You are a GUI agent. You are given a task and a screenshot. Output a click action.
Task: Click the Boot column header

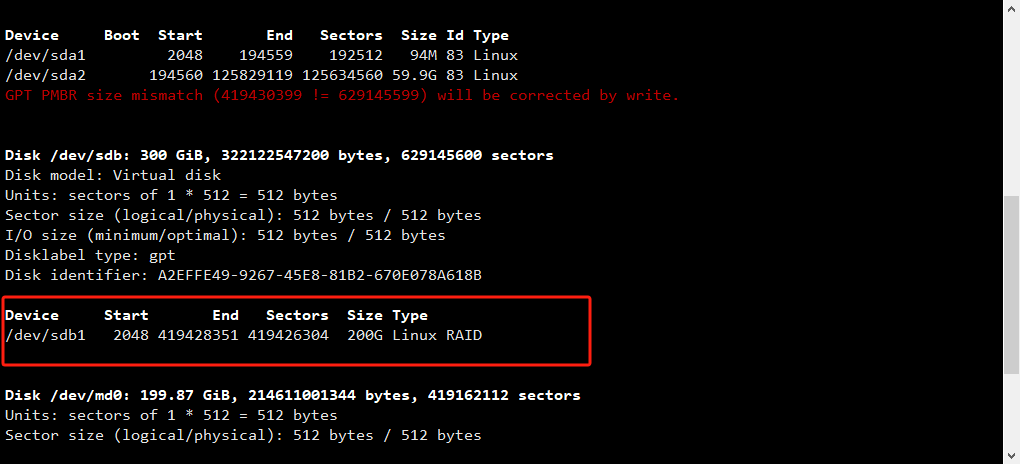tap(122, 35)
